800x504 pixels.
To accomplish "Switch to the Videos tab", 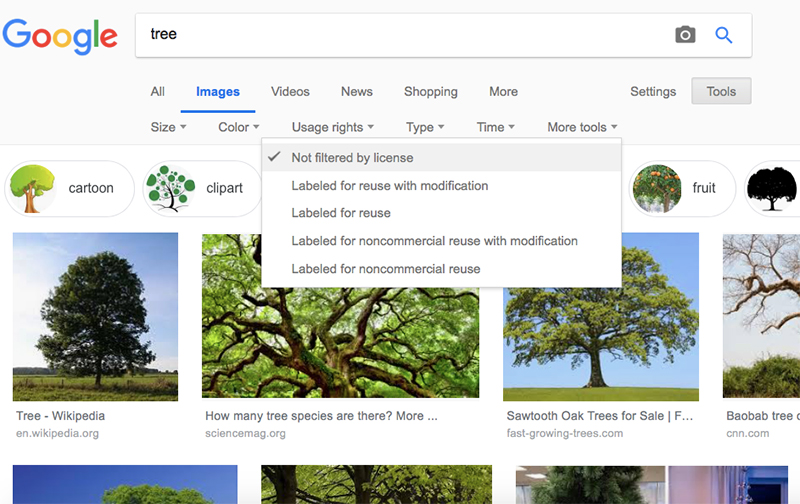I will click(290, 92).
